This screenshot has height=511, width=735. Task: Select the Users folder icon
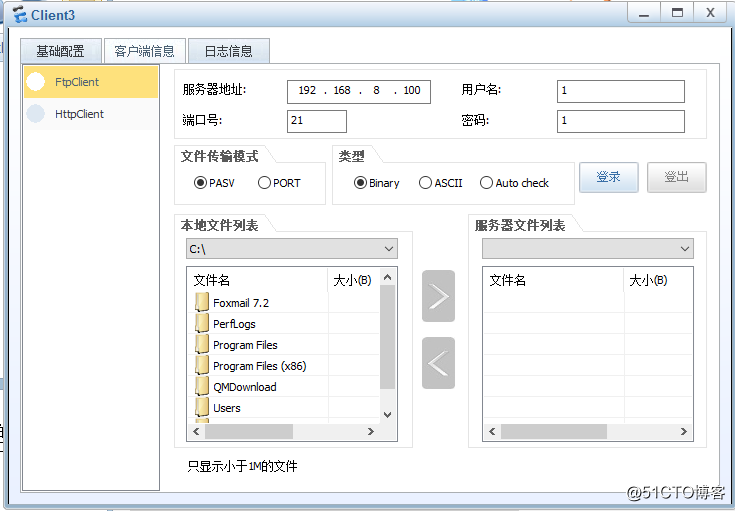(x=202, y=407)
